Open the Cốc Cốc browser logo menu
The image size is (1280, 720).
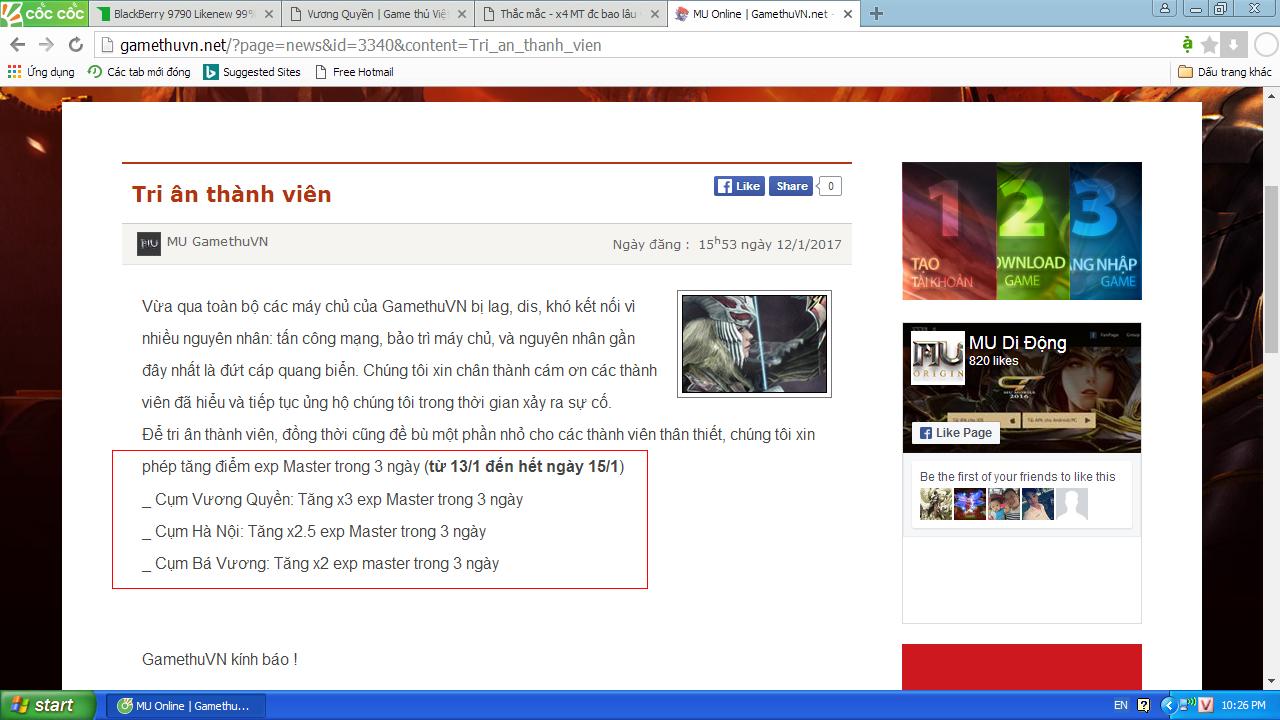[x=43, y=13]
